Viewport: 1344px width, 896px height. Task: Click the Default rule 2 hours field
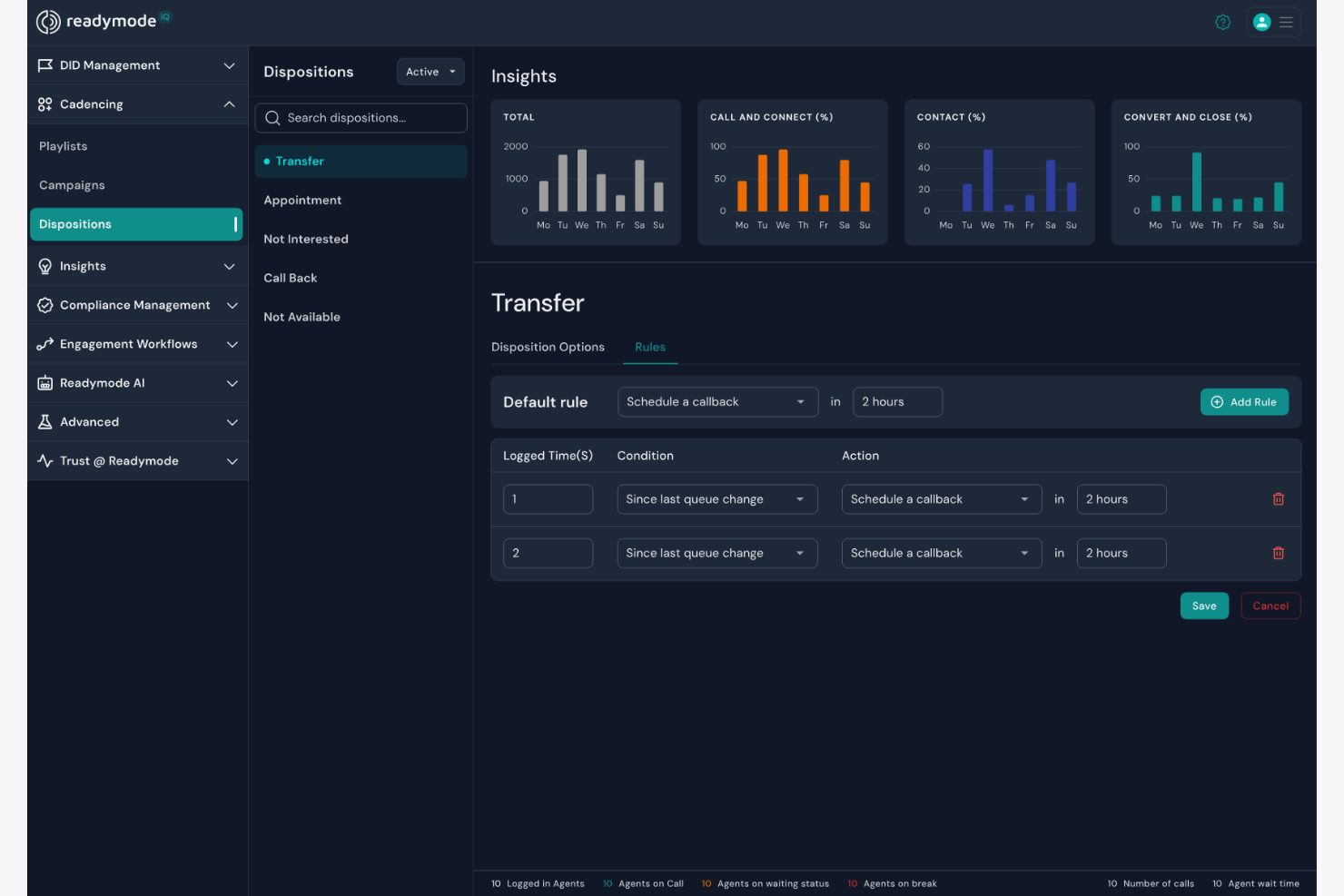[897, 402]
